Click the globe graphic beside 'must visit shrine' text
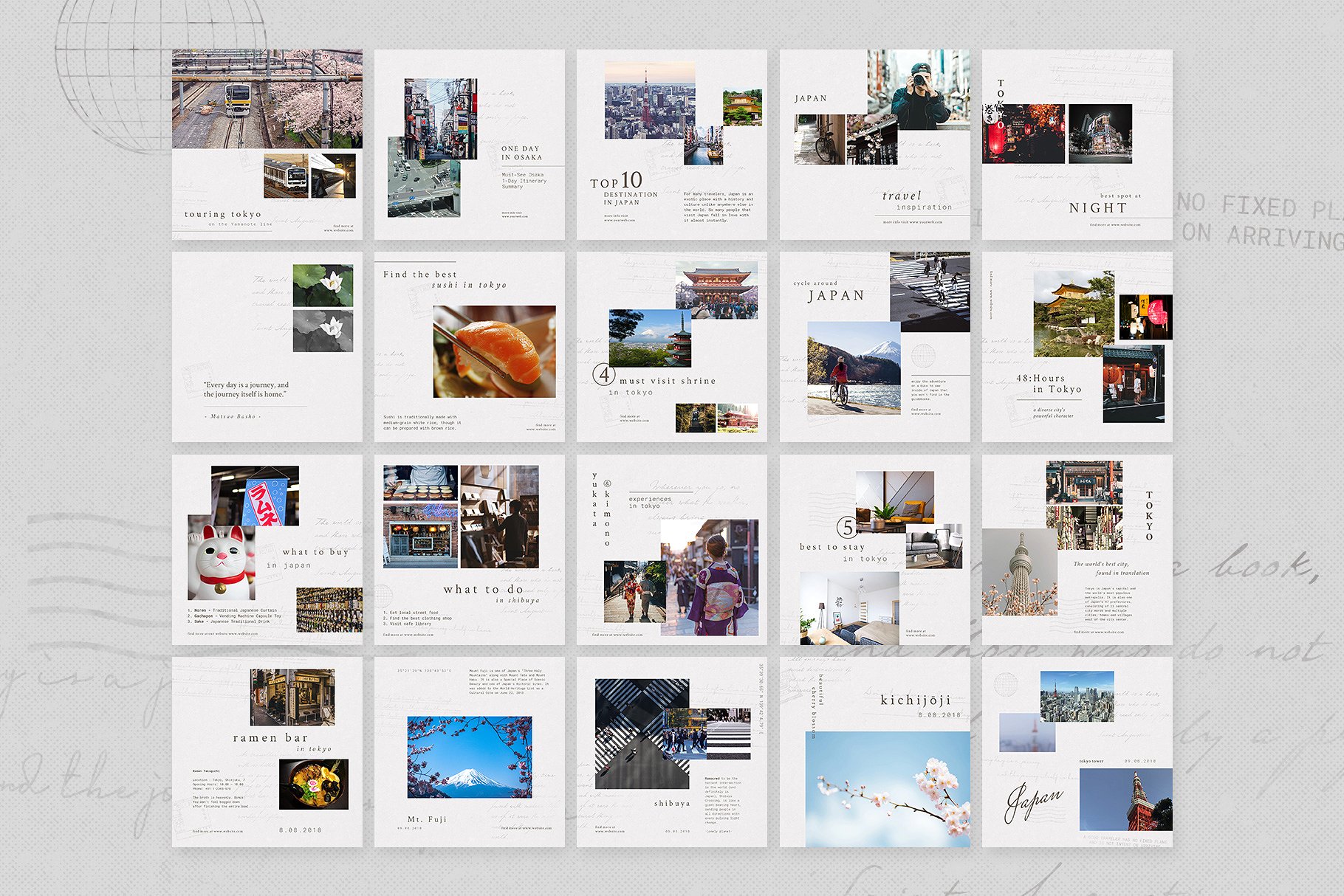Image resolution: width=1344 pixels, height=896 pixels. (x=923, y=356)
